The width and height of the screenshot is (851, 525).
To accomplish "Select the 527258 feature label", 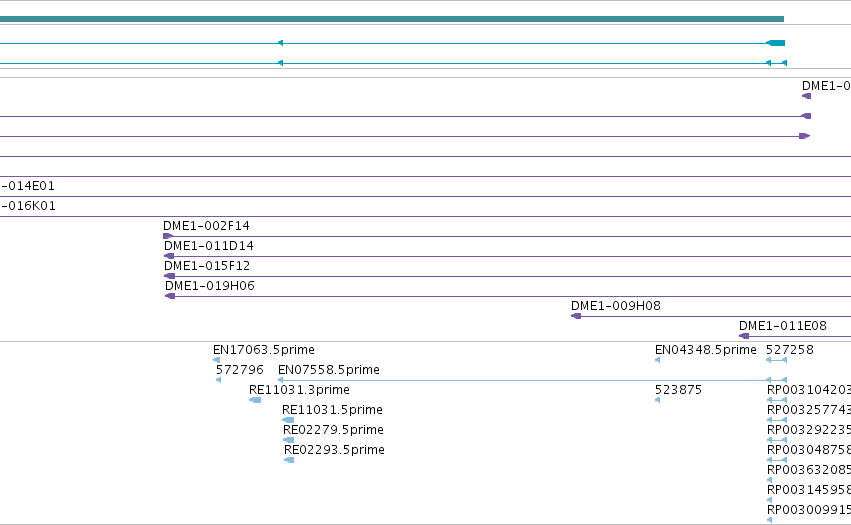I will 790,350.
